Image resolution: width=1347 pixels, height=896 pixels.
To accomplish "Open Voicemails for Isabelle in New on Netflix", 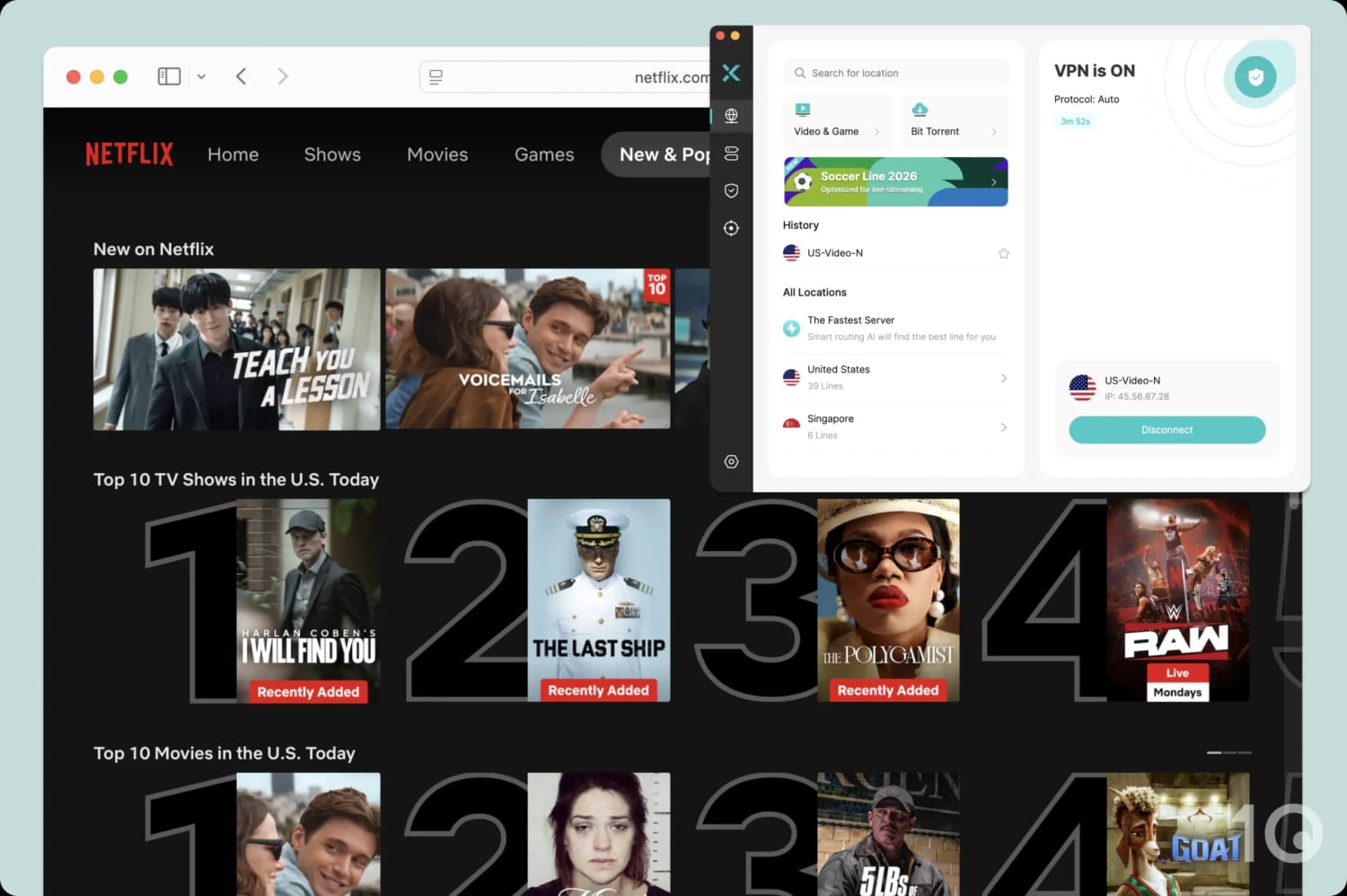I will click(528, 348).
